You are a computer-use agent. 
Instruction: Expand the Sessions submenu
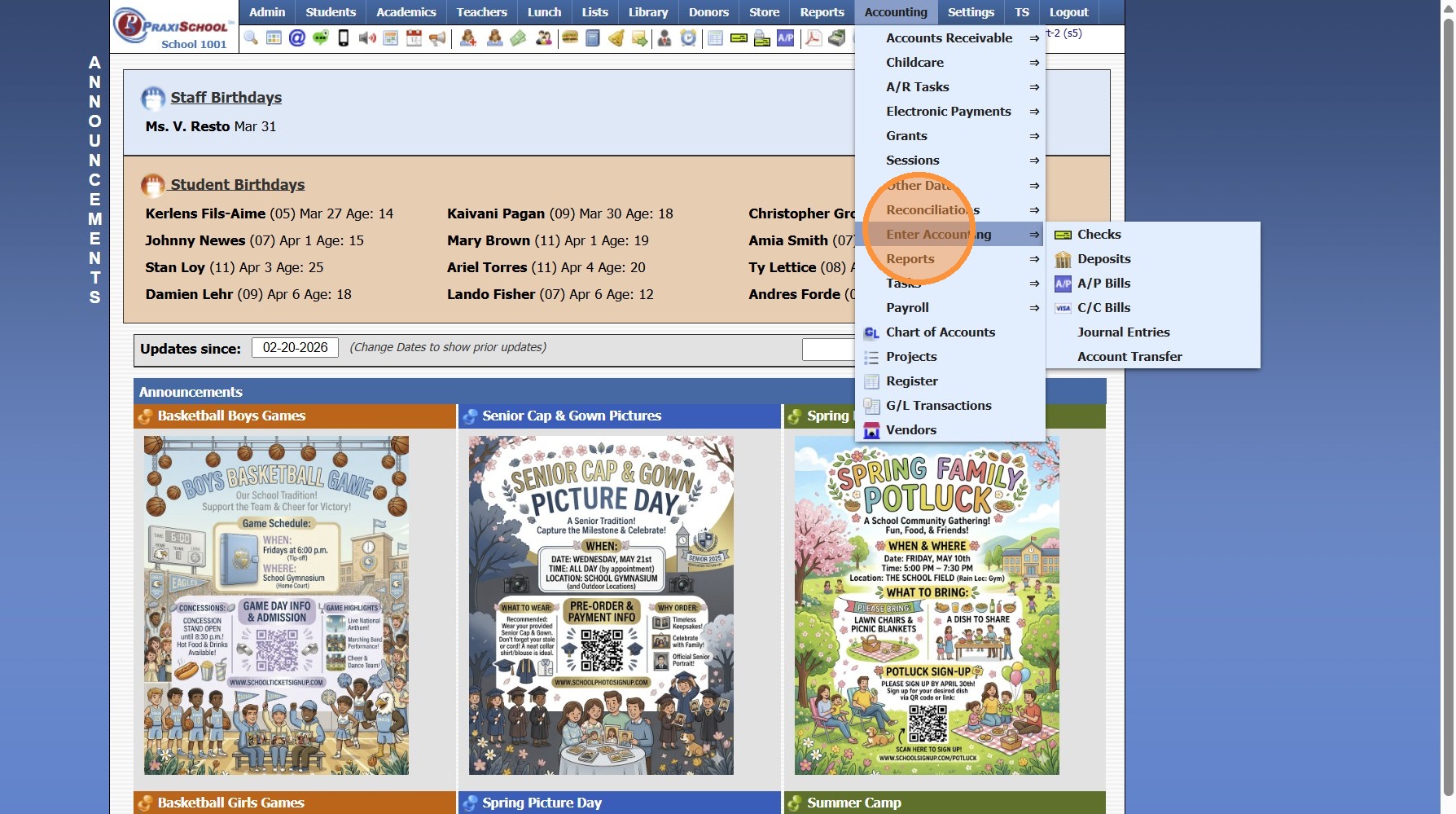click(x=950, y=161)
